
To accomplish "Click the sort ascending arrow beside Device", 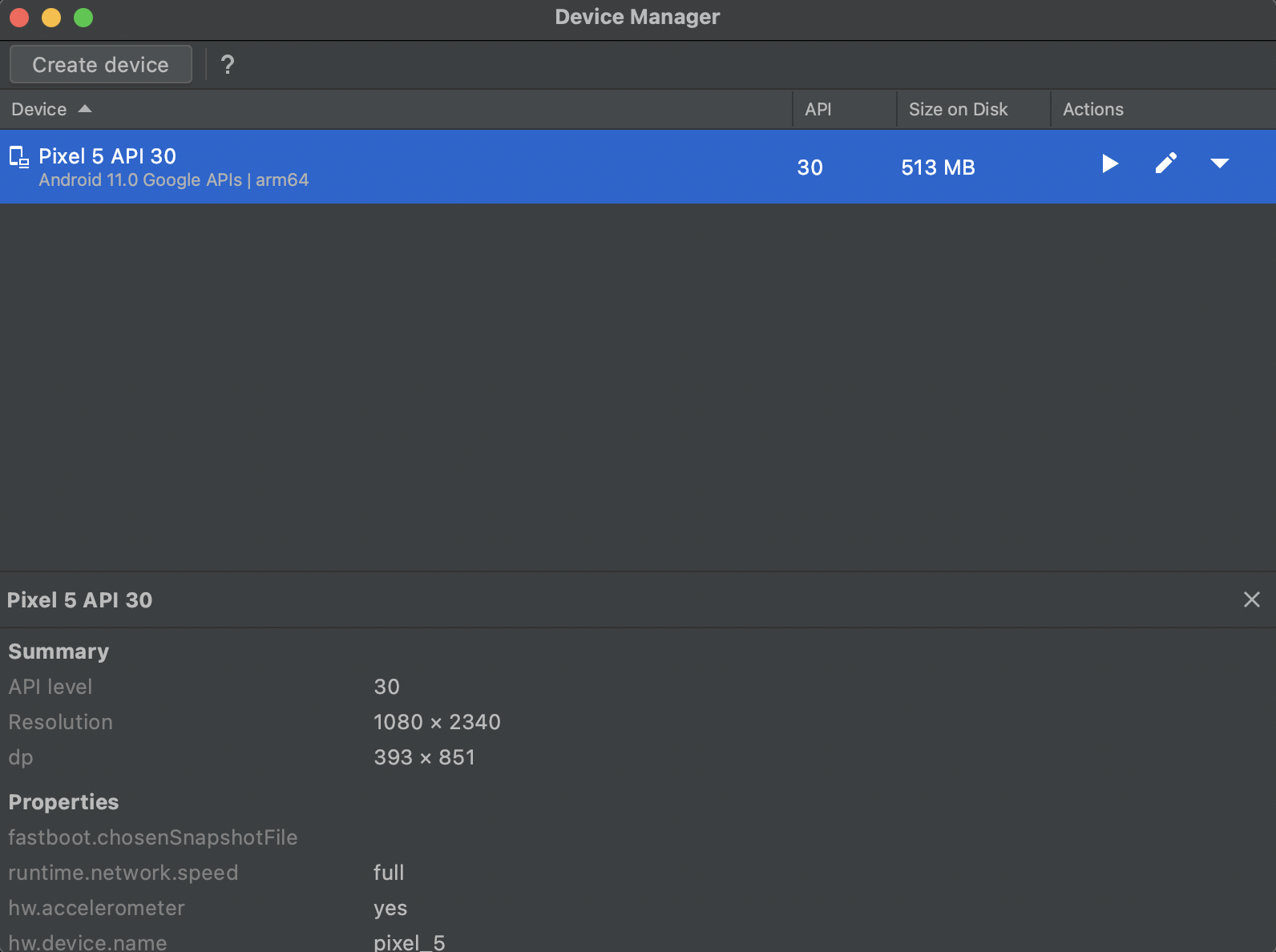I will coord(85,109).
